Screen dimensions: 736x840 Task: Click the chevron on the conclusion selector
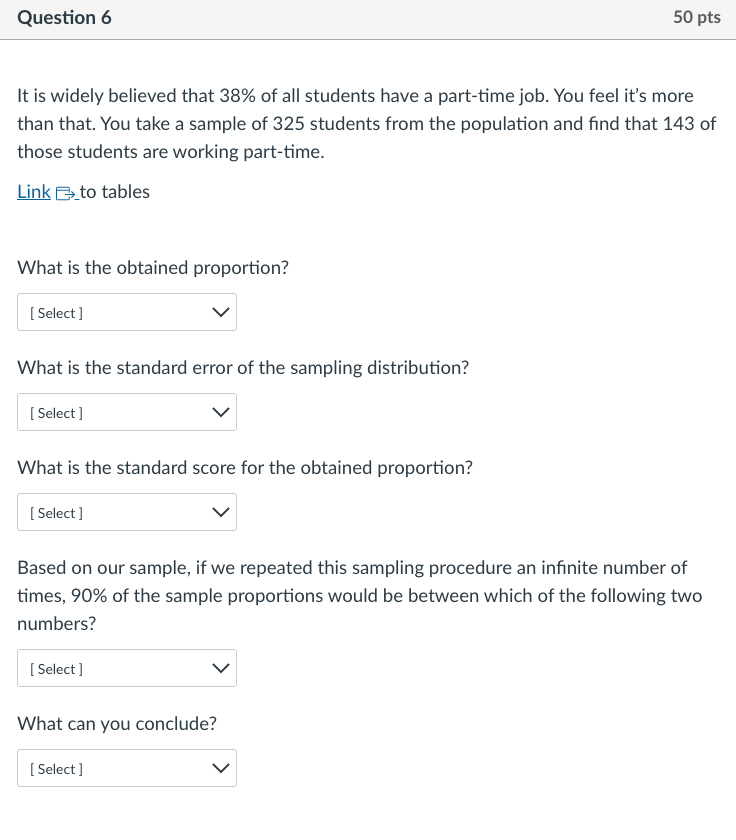click(x=220, y=768)
